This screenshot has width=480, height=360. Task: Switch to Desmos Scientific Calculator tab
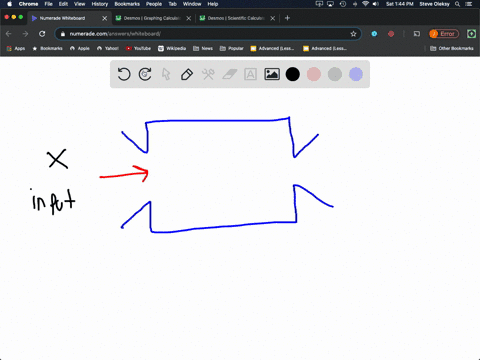coord(236,18)
